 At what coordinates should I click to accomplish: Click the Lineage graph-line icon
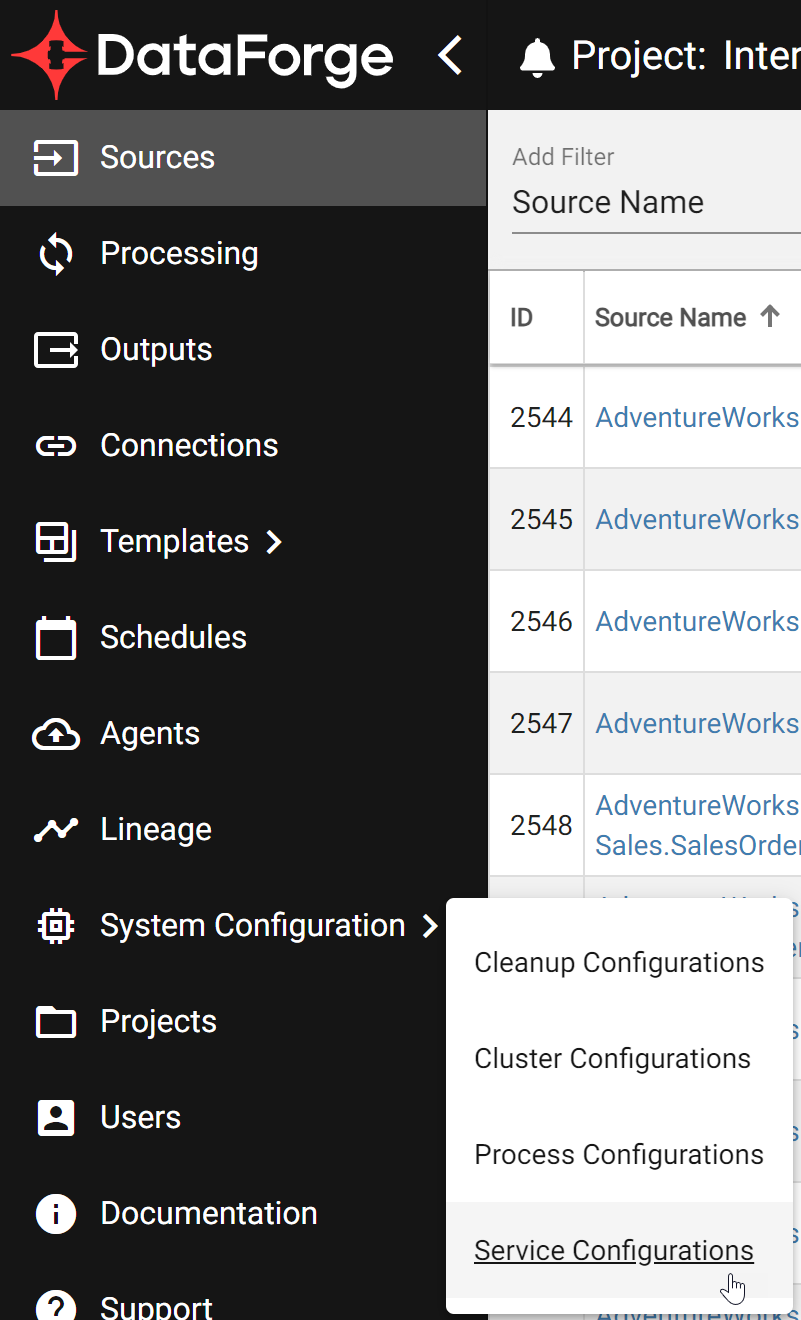click(x=56, y=830)
